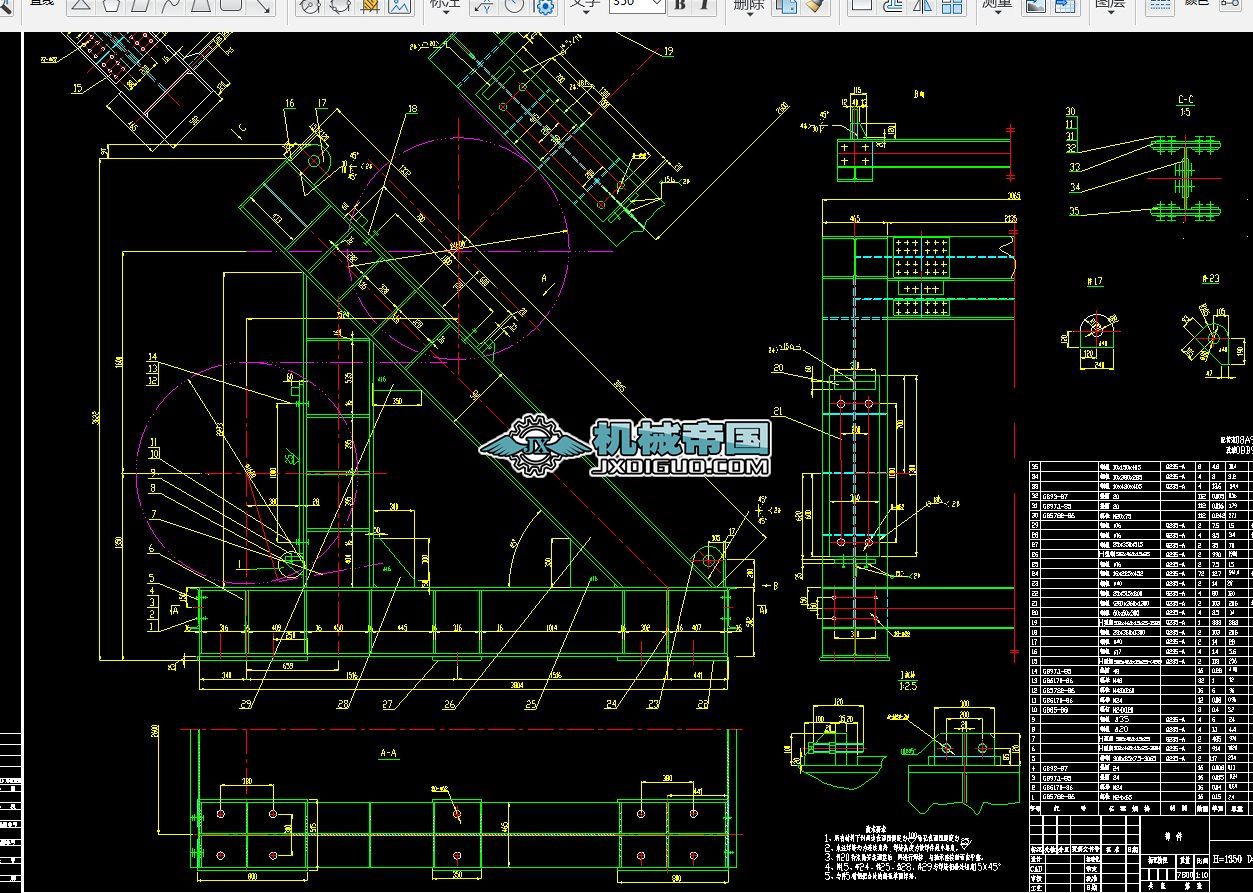This screenshot has width=1253, height=893.
Task: Pick the spline curve drawing tool
Action: pos(170,5)
